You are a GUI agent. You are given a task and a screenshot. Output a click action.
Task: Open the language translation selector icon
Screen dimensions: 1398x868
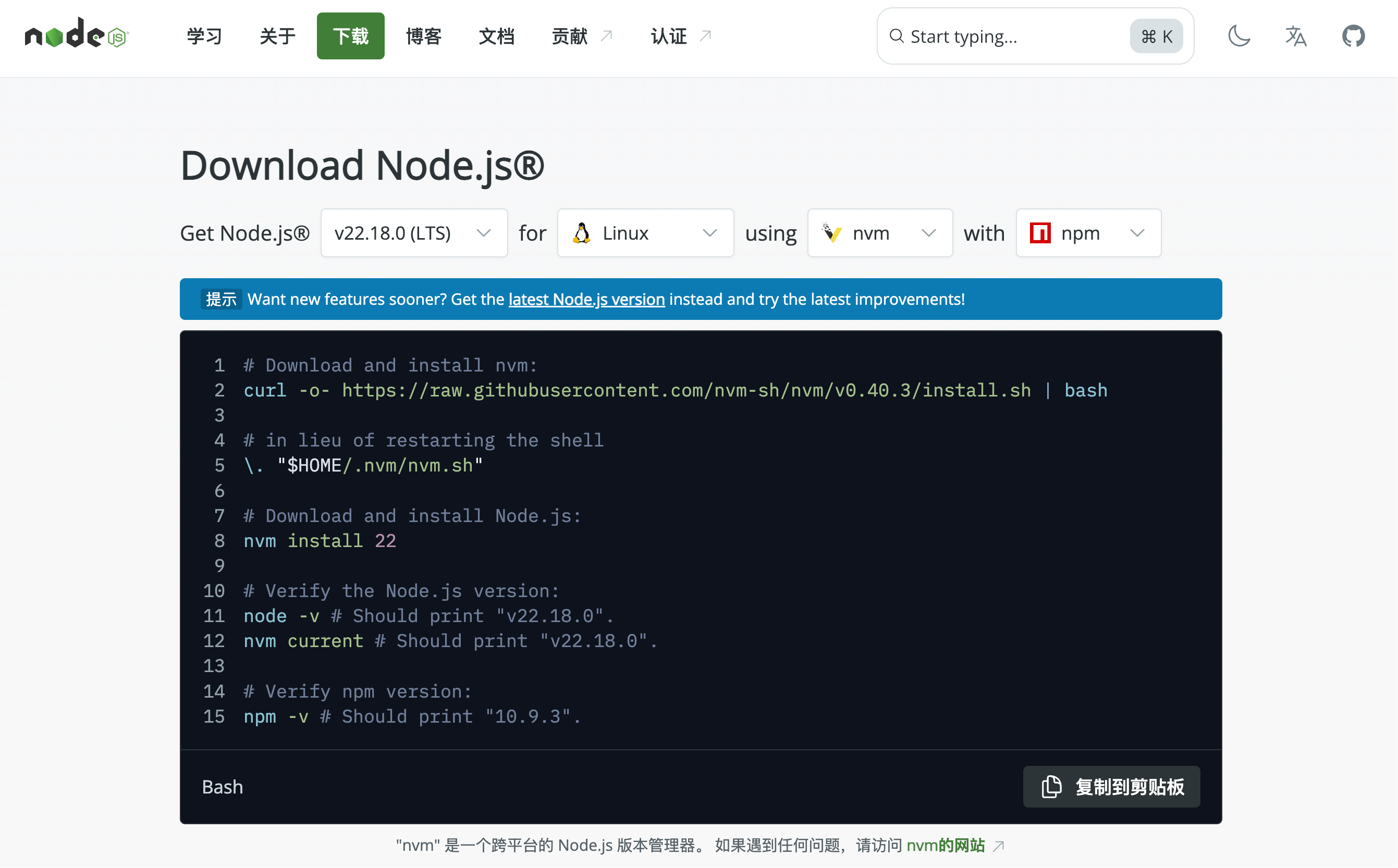1296,36
